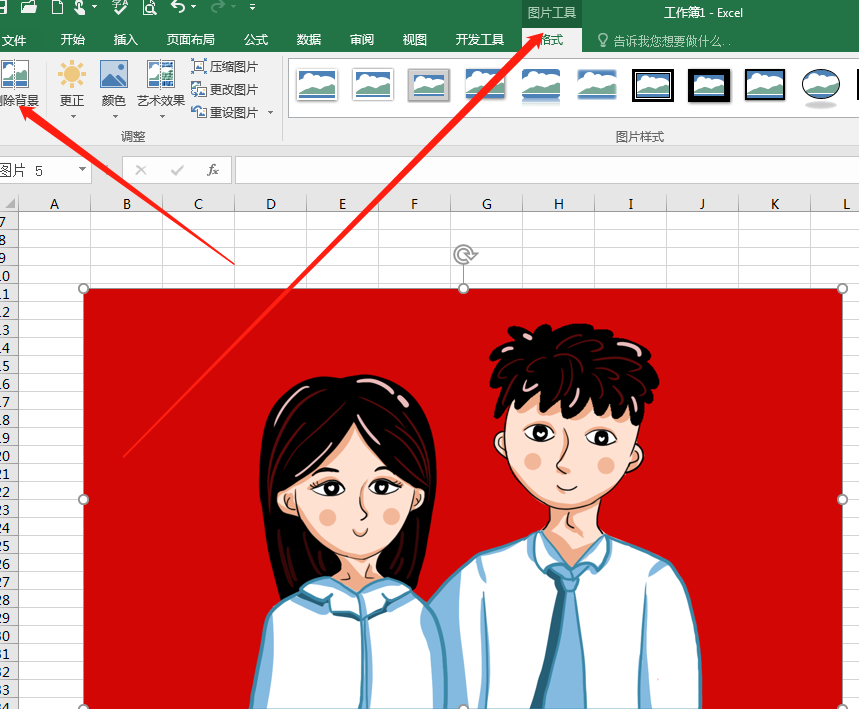This screenshot has width=859, height=709.
Task: Switch to the 插入 (Insert) tab
Action: 125,39
